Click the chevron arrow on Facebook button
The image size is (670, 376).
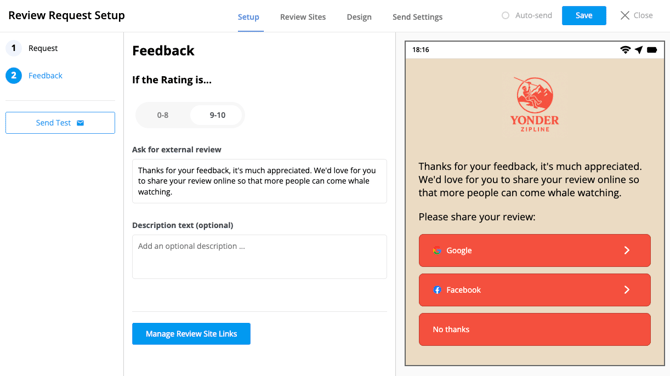pos(626,290)
